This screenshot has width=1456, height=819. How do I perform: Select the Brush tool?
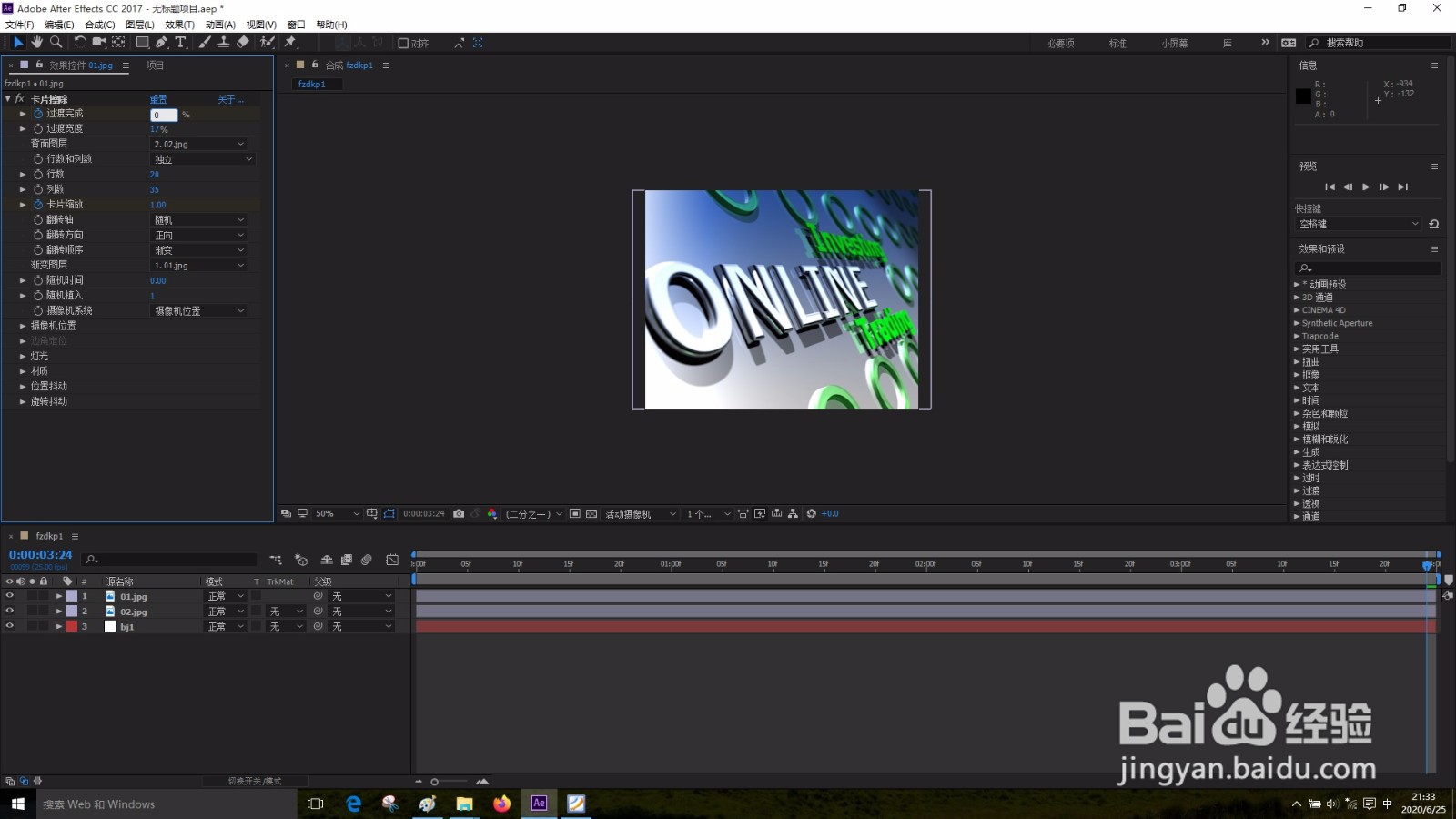tap(205, 42)
